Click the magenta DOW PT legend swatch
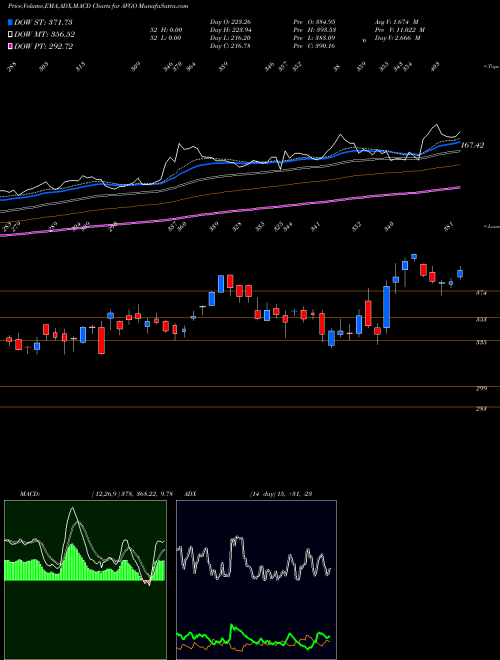 coord(10,46)
